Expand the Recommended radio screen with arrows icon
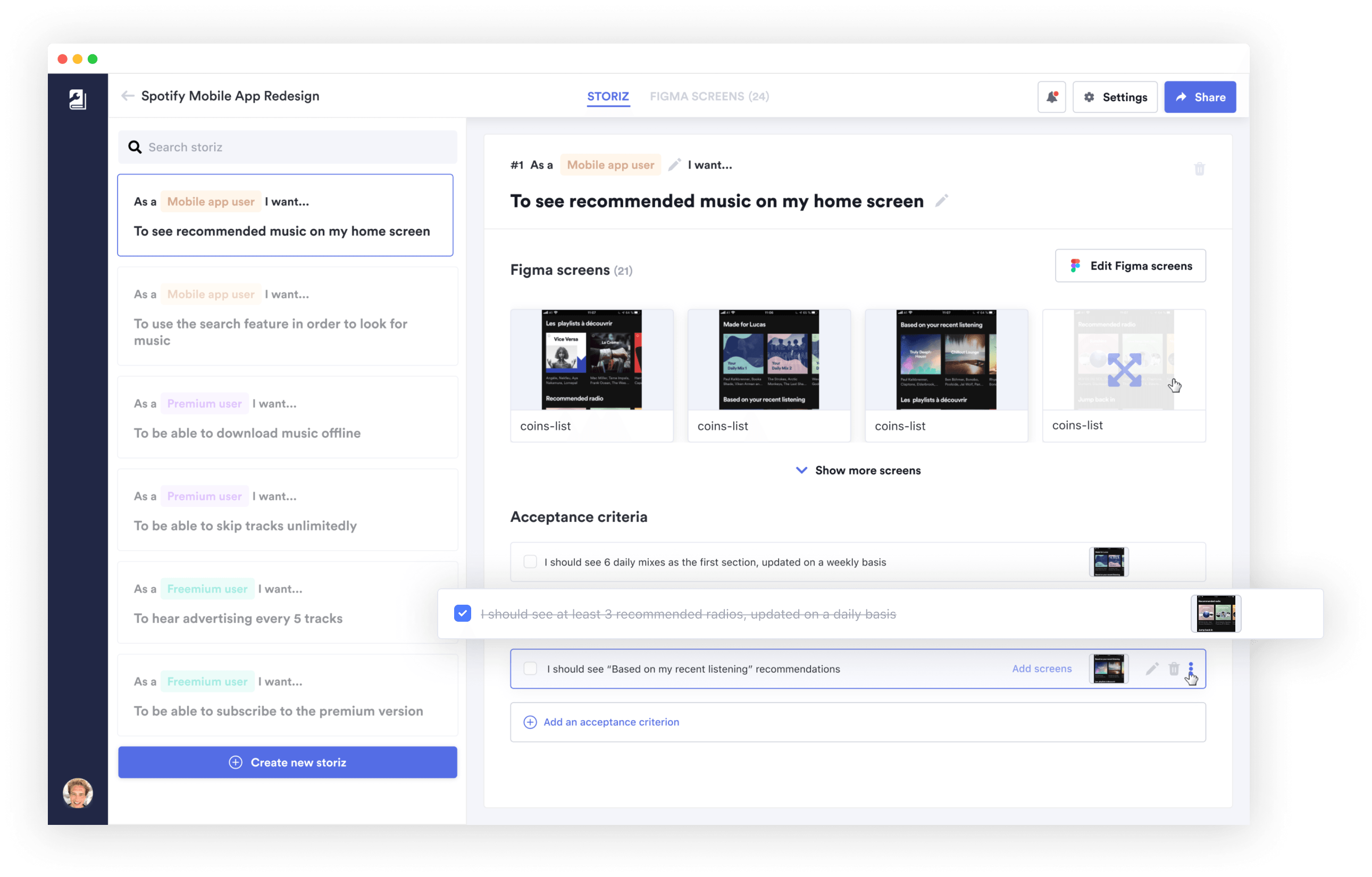 coord(1124,369)
